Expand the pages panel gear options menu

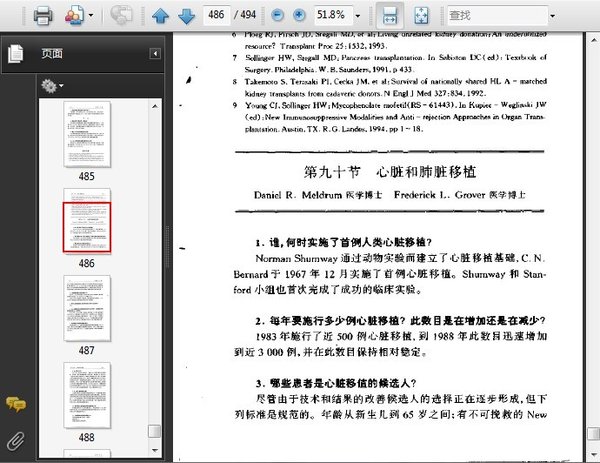point(52,86)
